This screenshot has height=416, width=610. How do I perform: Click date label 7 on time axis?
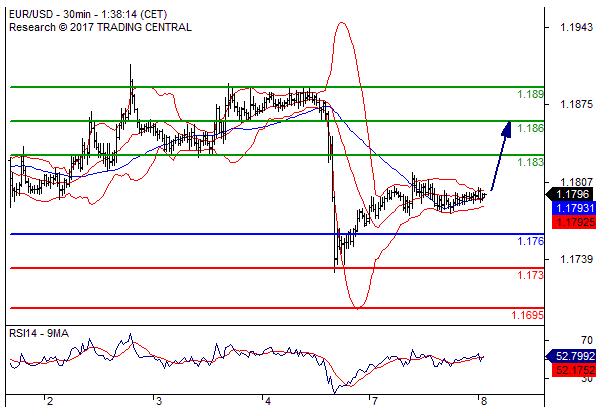[374, 401]
